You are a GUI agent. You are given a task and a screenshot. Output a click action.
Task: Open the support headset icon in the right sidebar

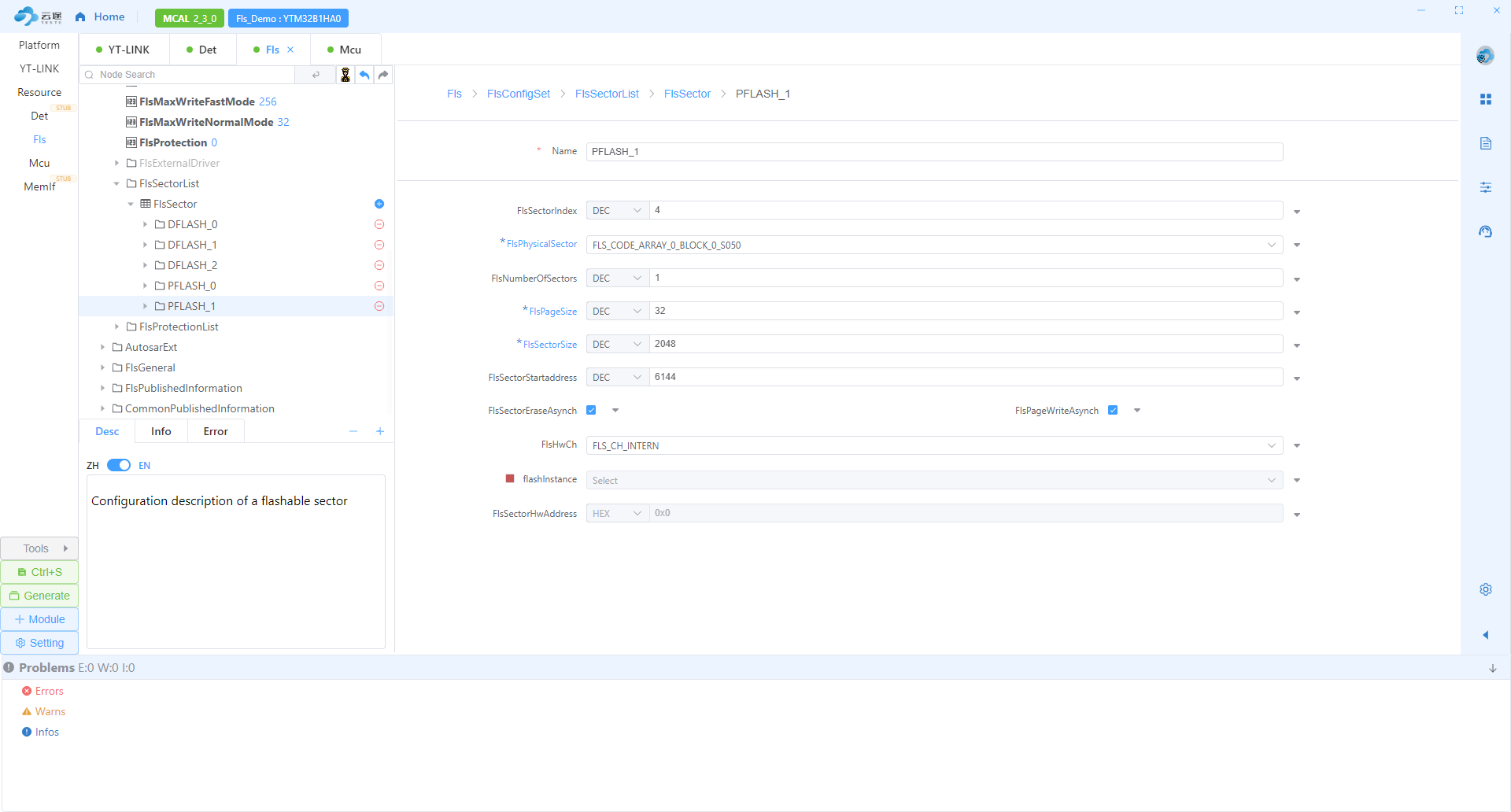(1485, 231)
